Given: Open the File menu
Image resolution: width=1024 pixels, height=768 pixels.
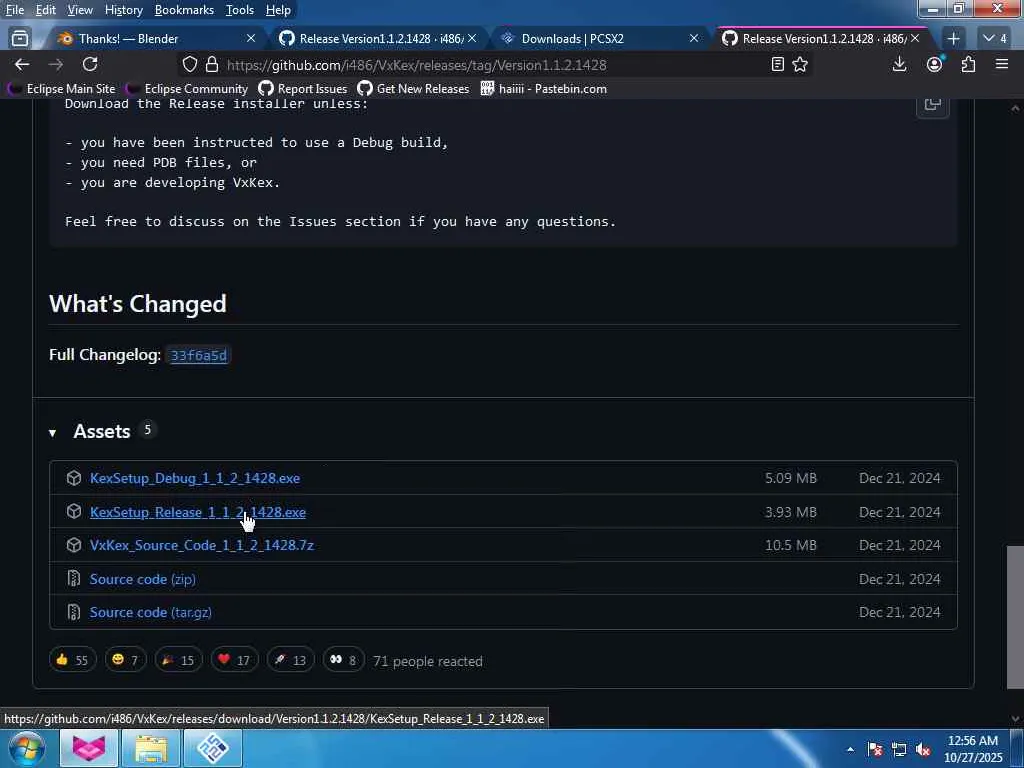Looking at the screenshot, I should (14, 10).
